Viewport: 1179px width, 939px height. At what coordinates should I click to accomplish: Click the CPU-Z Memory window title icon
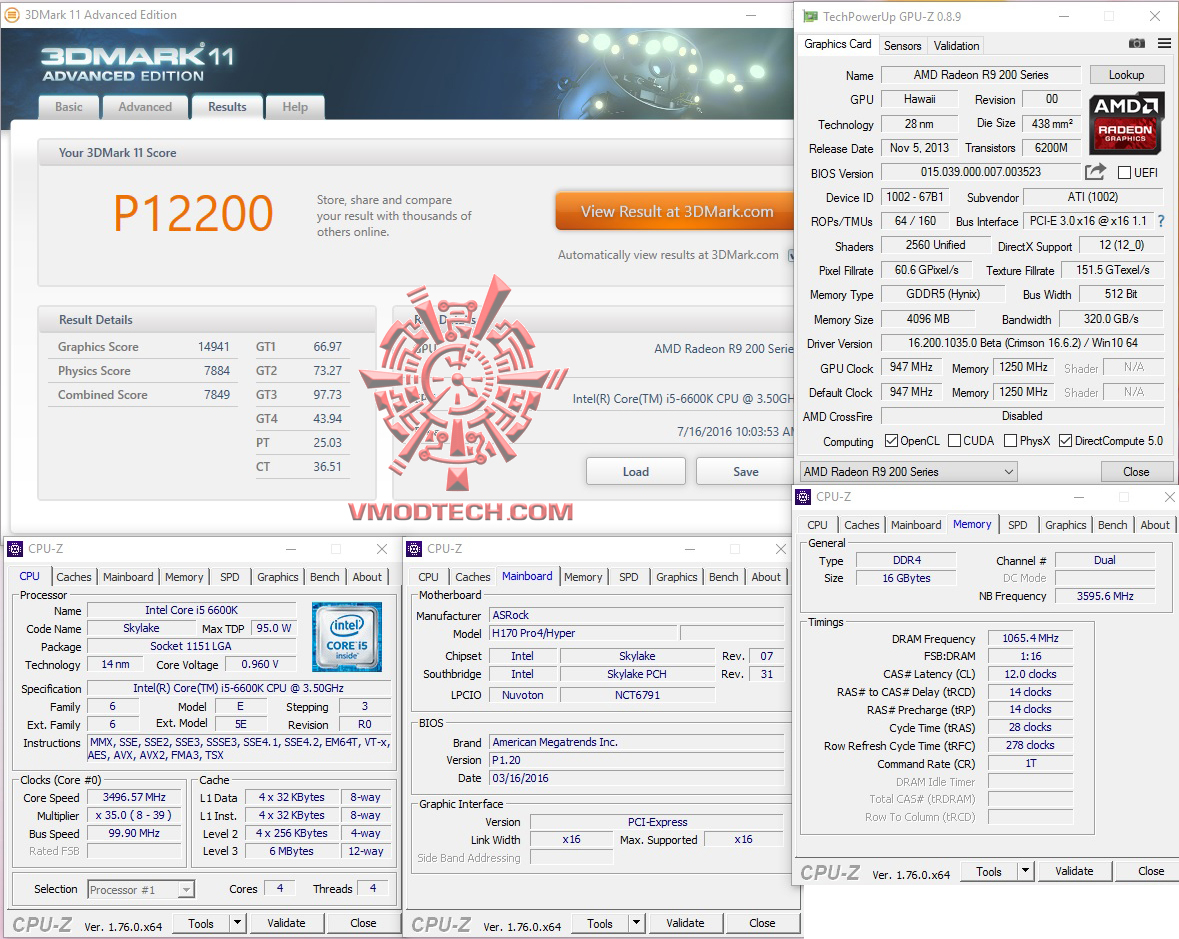[x=803, y=496]
